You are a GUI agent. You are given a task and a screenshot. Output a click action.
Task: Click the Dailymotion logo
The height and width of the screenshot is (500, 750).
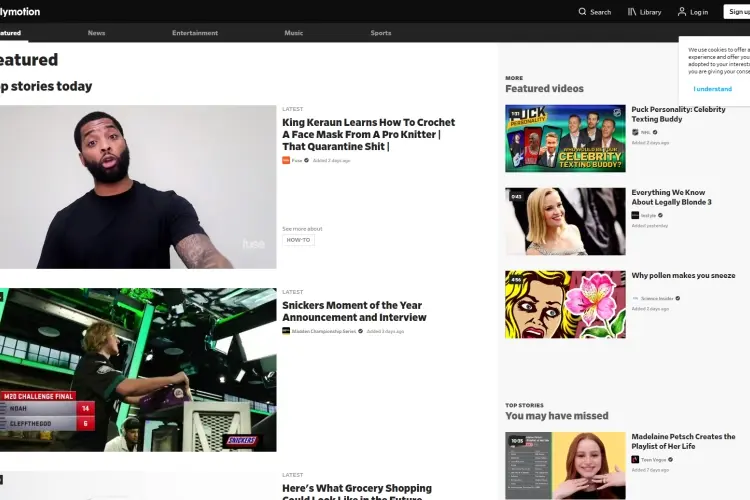point(20,11)
